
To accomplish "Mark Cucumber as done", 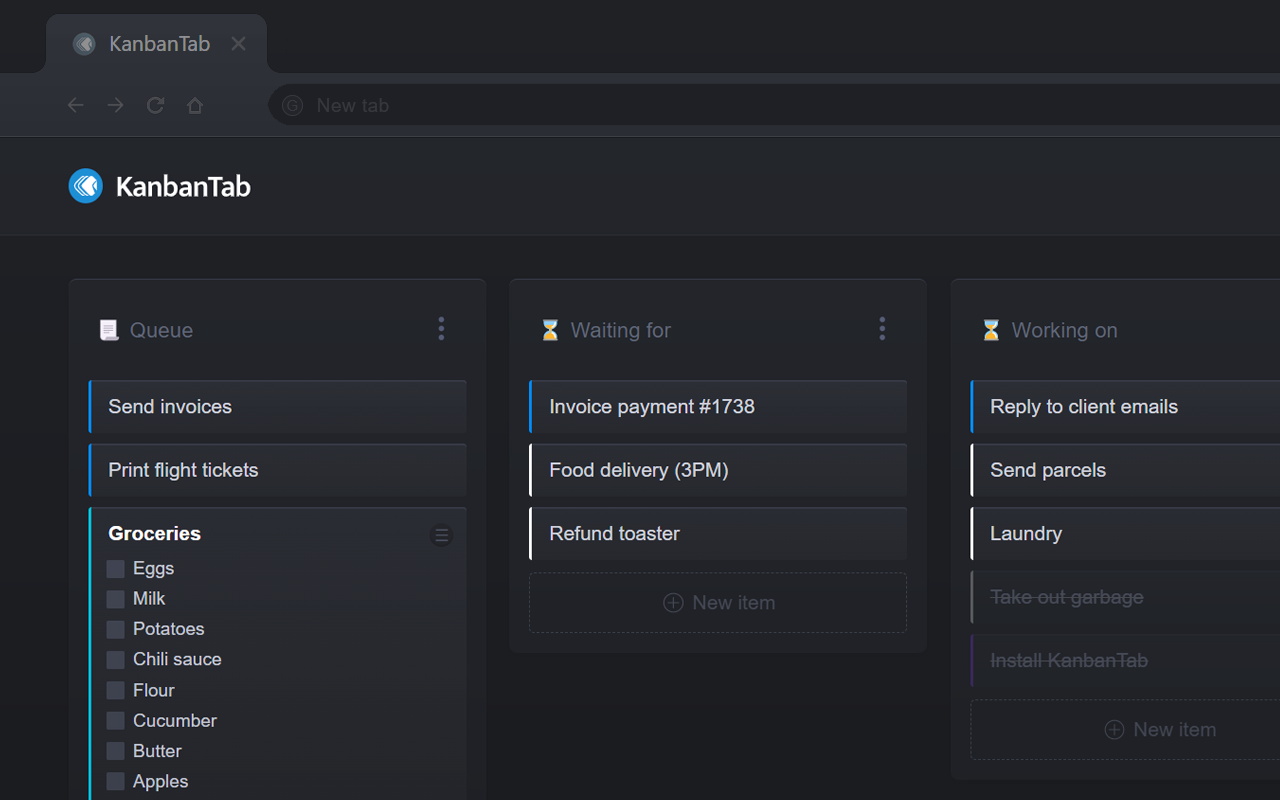I will 116,721.
